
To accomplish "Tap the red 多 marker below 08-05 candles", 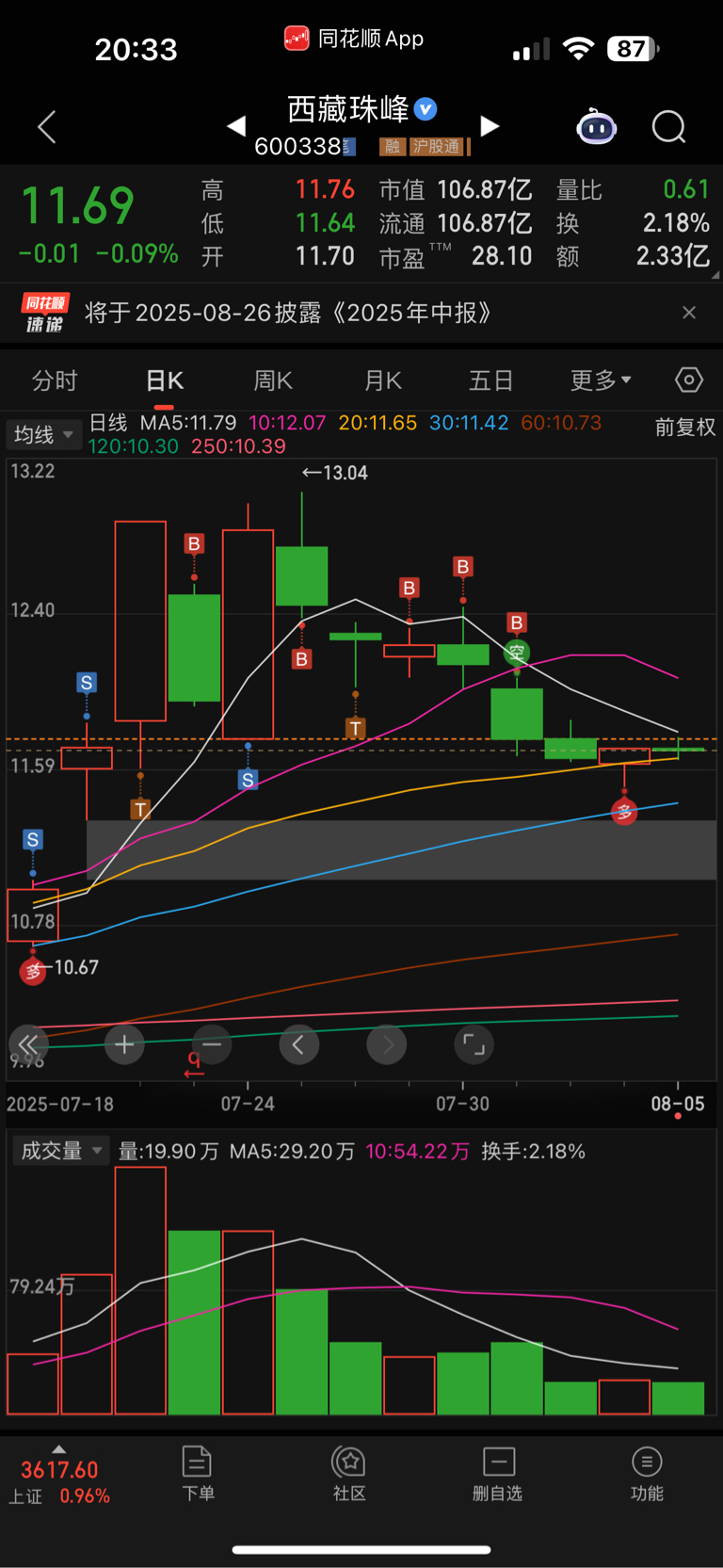I will [x=624, y=812].
